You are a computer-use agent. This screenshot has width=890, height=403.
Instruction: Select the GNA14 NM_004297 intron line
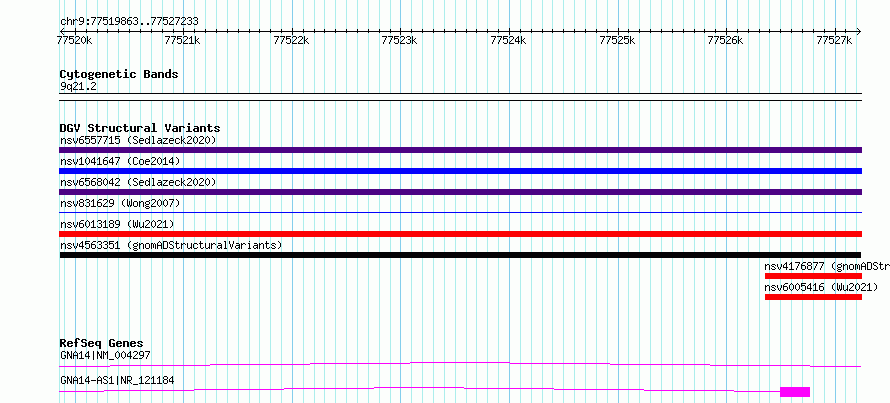point(460,364)
